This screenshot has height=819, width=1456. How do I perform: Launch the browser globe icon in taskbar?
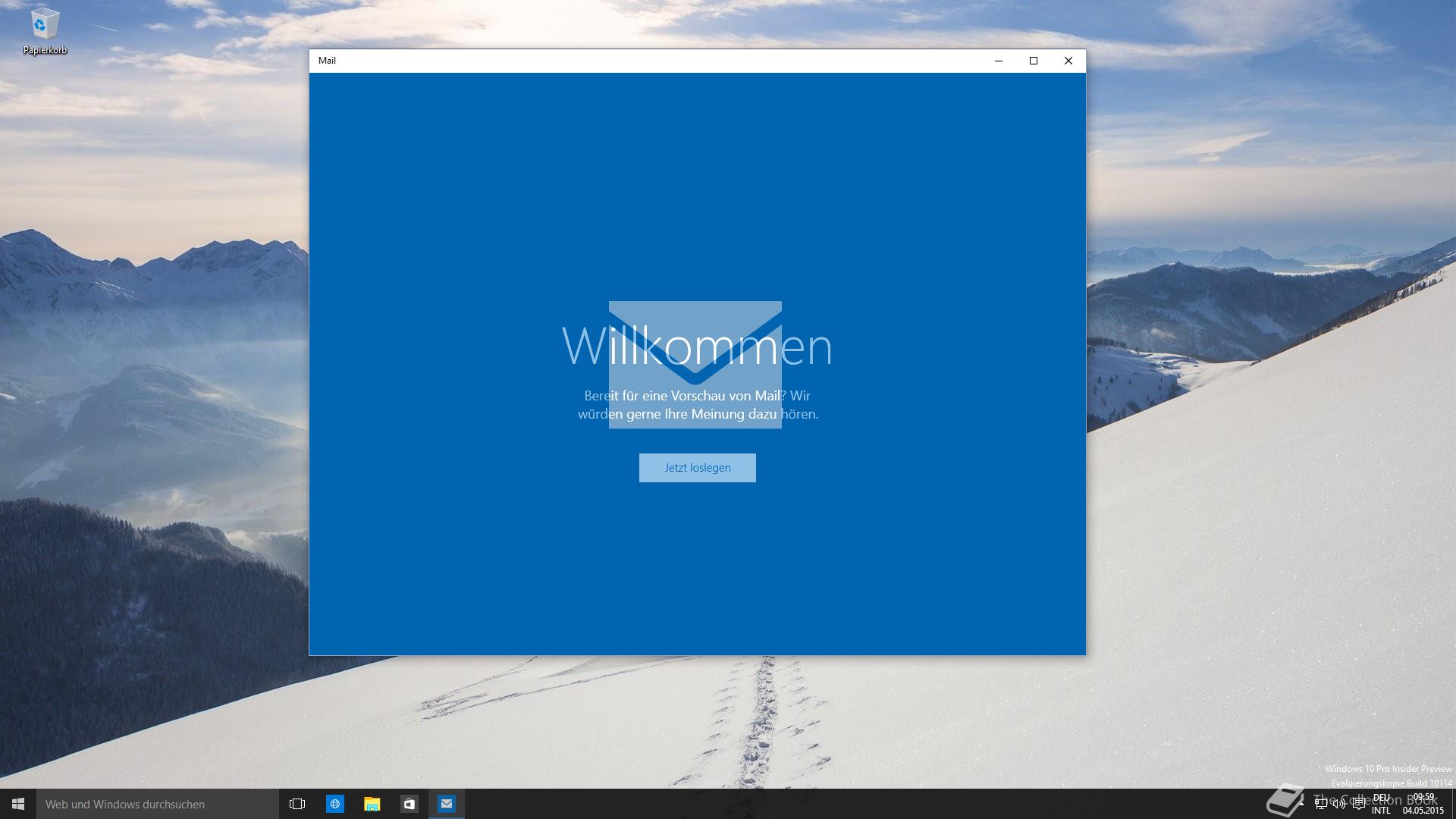[x=334, y=804]
